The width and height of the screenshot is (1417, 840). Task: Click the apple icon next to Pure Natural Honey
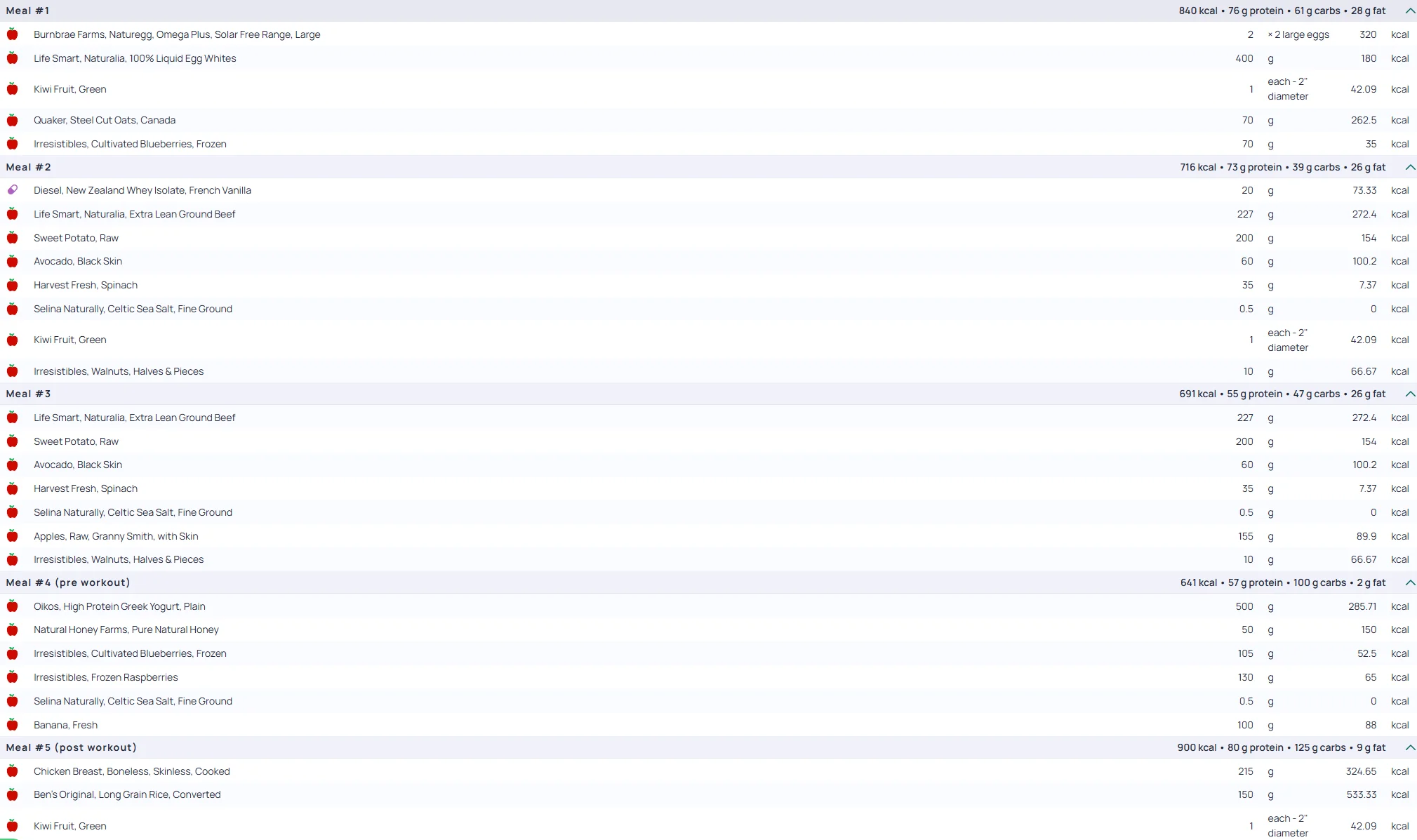pos(13,629)
